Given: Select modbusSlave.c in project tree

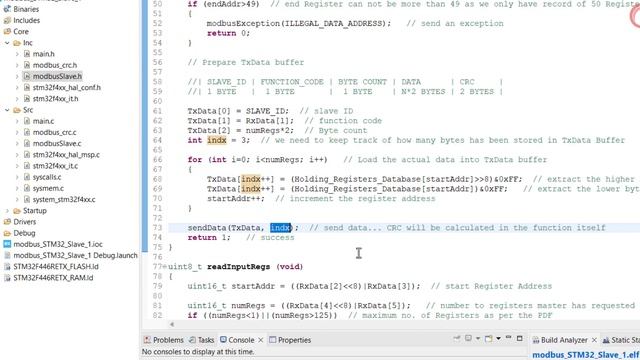Looking at the screenshot, I should point(57,143).
